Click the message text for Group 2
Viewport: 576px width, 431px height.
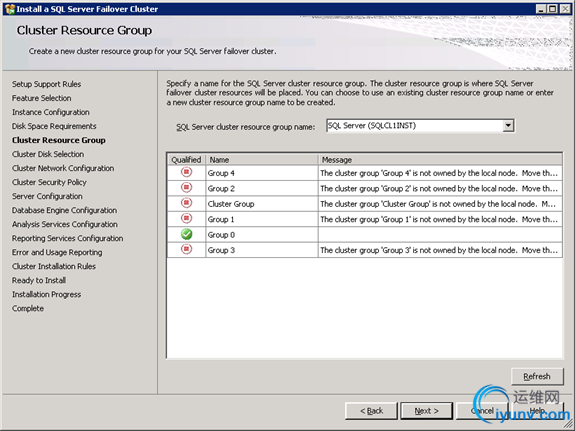coord(439,188)
